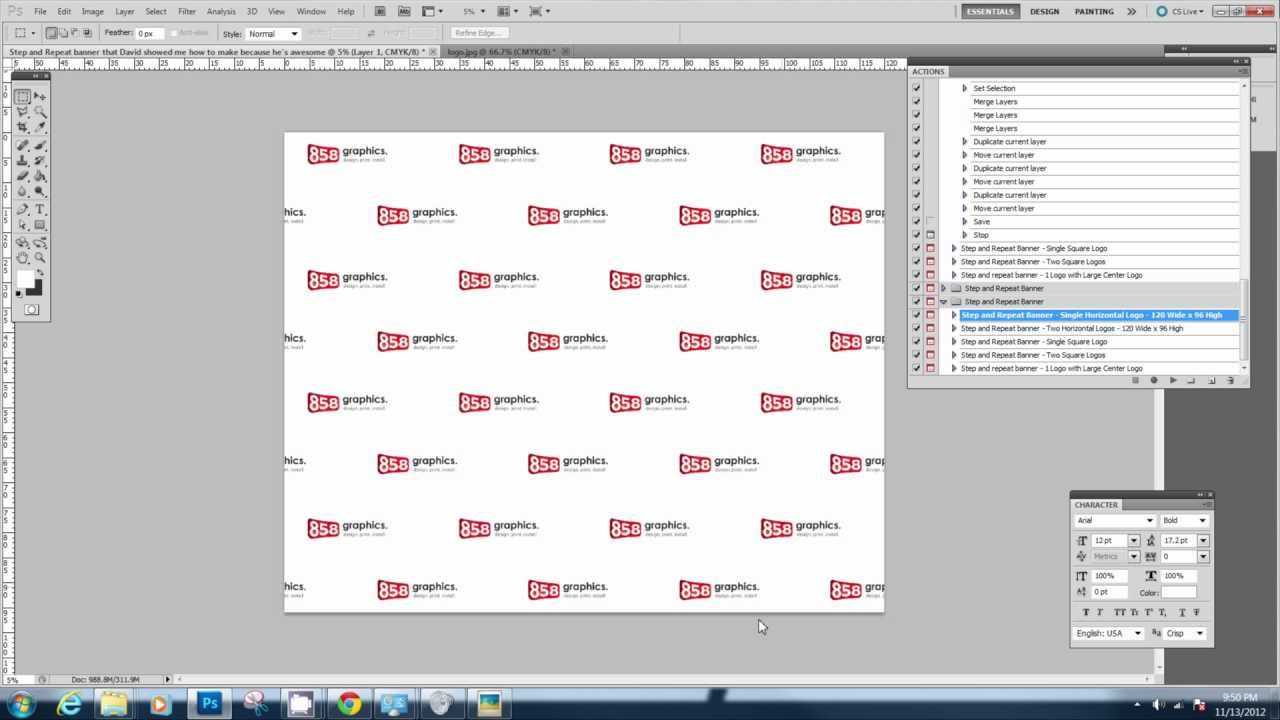This screenshot has height=720, width=1280.
Task: Expand the Two Horizontal Logos action
Action: coord(954,328)
